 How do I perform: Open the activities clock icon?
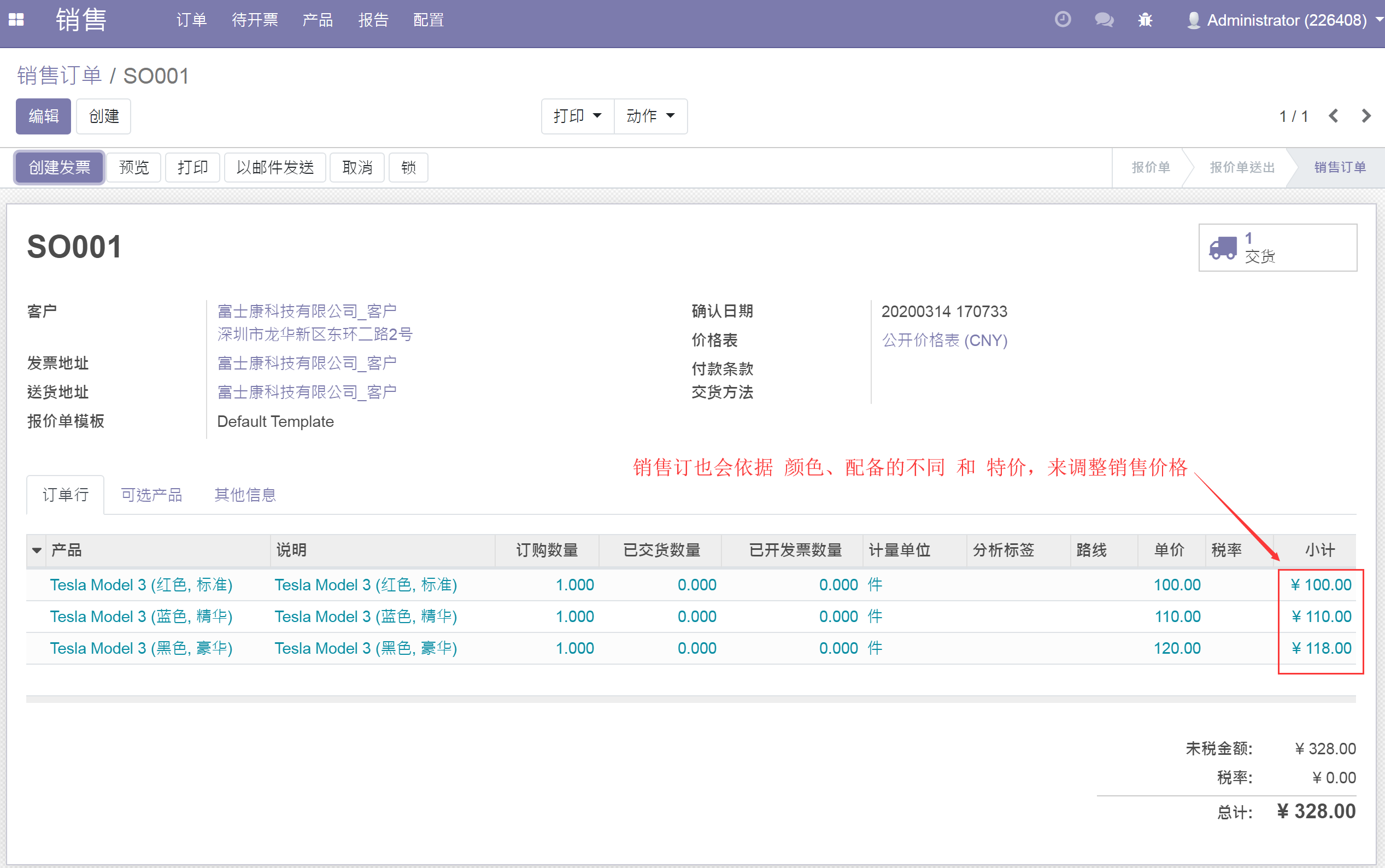click(1063, 20)
